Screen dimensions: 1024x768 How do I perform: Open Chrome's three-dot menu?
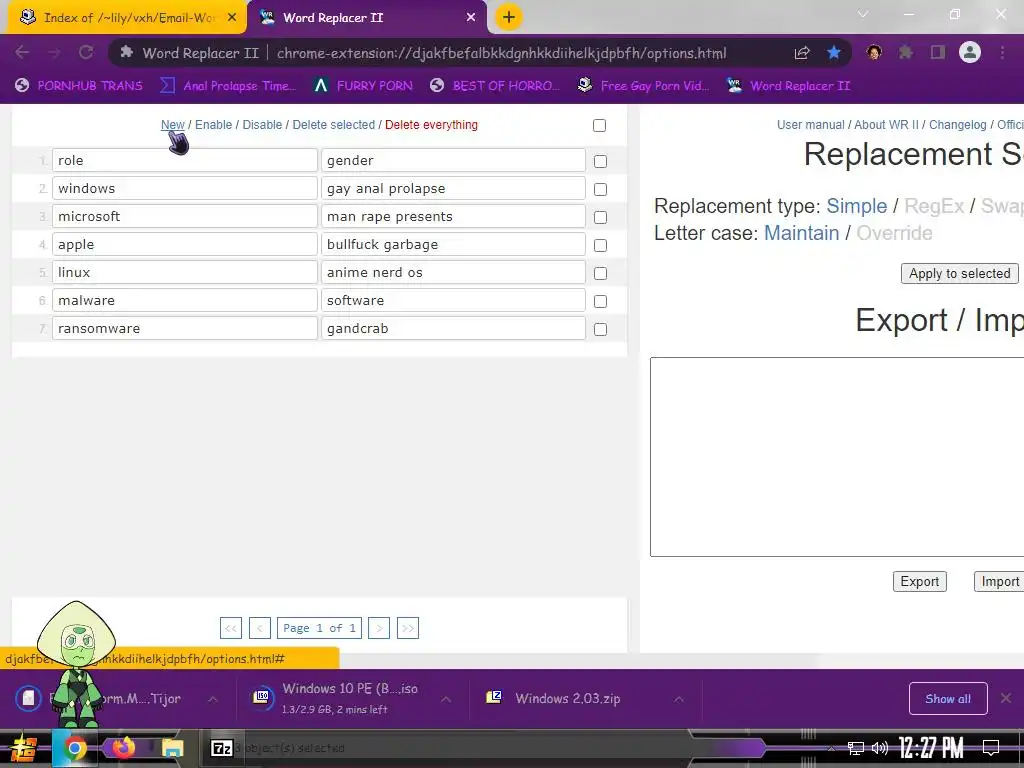tap(1002, 52)
